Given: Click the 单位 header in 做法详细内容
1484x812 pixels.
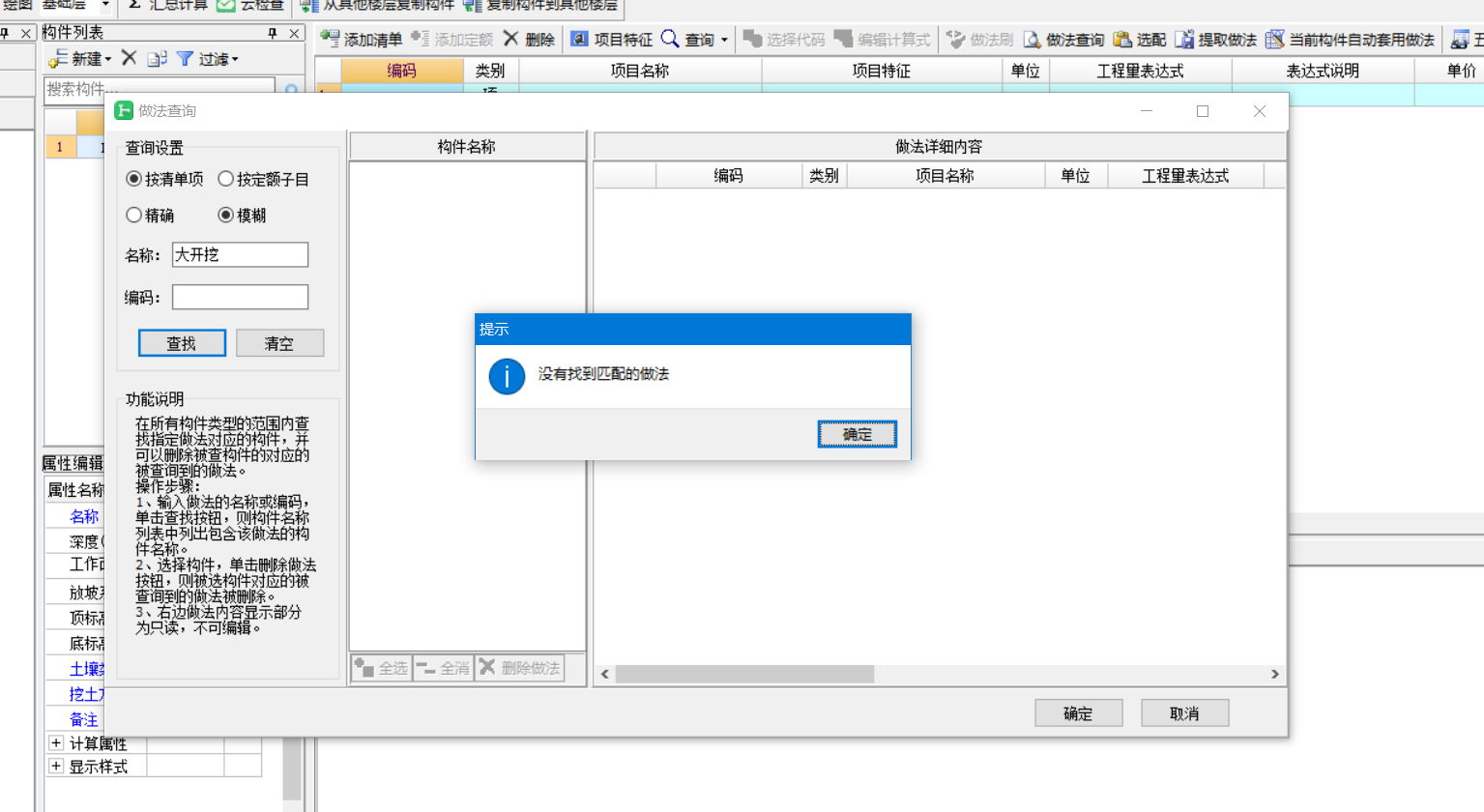Looking at the screenshot, I should 1075,175.
